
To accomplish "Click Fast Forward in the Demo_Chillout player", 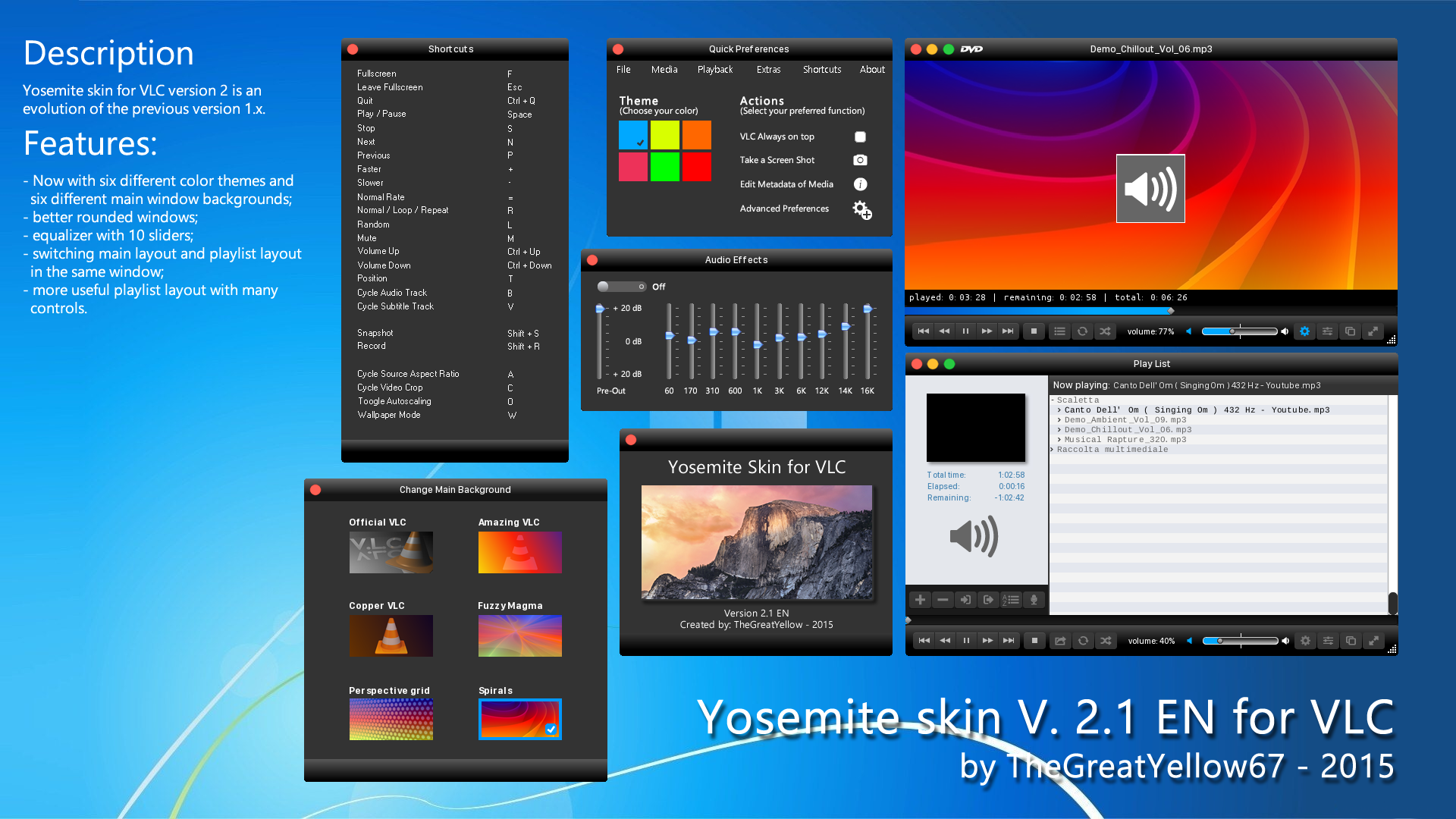I will coord(987,331).
